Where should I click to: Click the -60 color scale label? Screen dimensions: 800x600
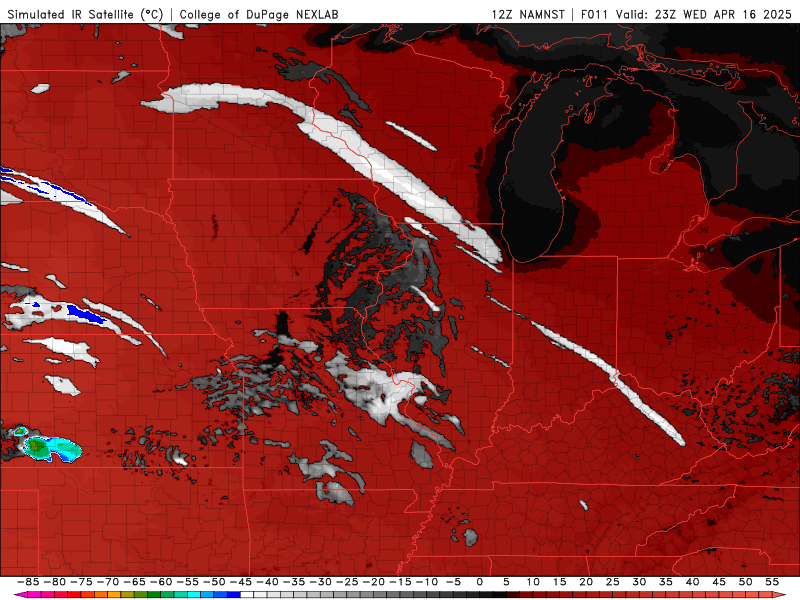pyautogui.click(x=160, y=582)
